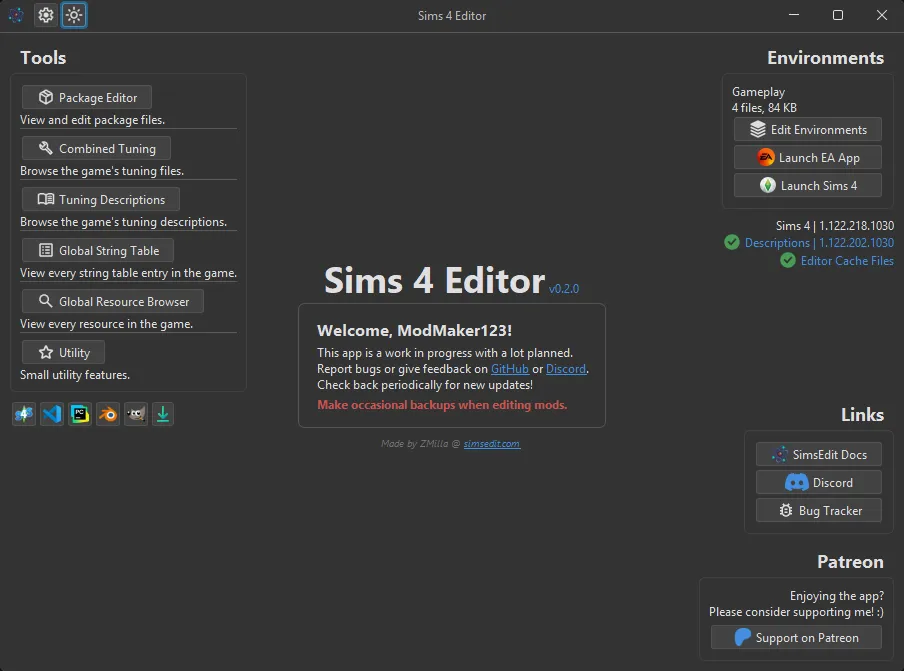Click the Sims 4 Editor logo icon
The image size is (904, 671).
pyautogui.click(x=16, y=15)
